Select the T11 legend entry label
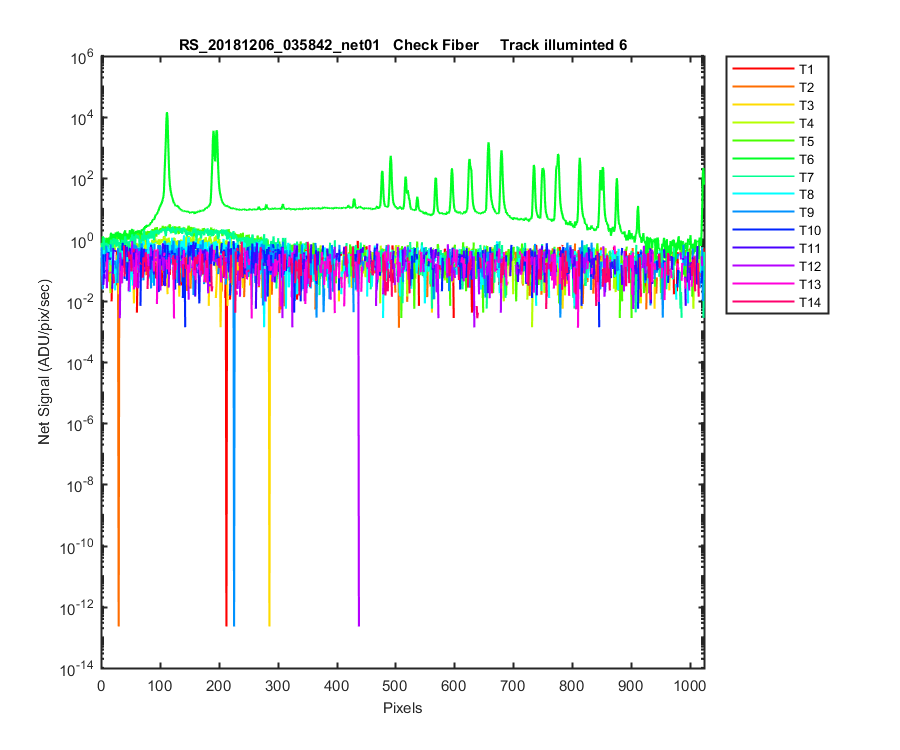Viewport: 900px width, 750px height. pos(810,248)
